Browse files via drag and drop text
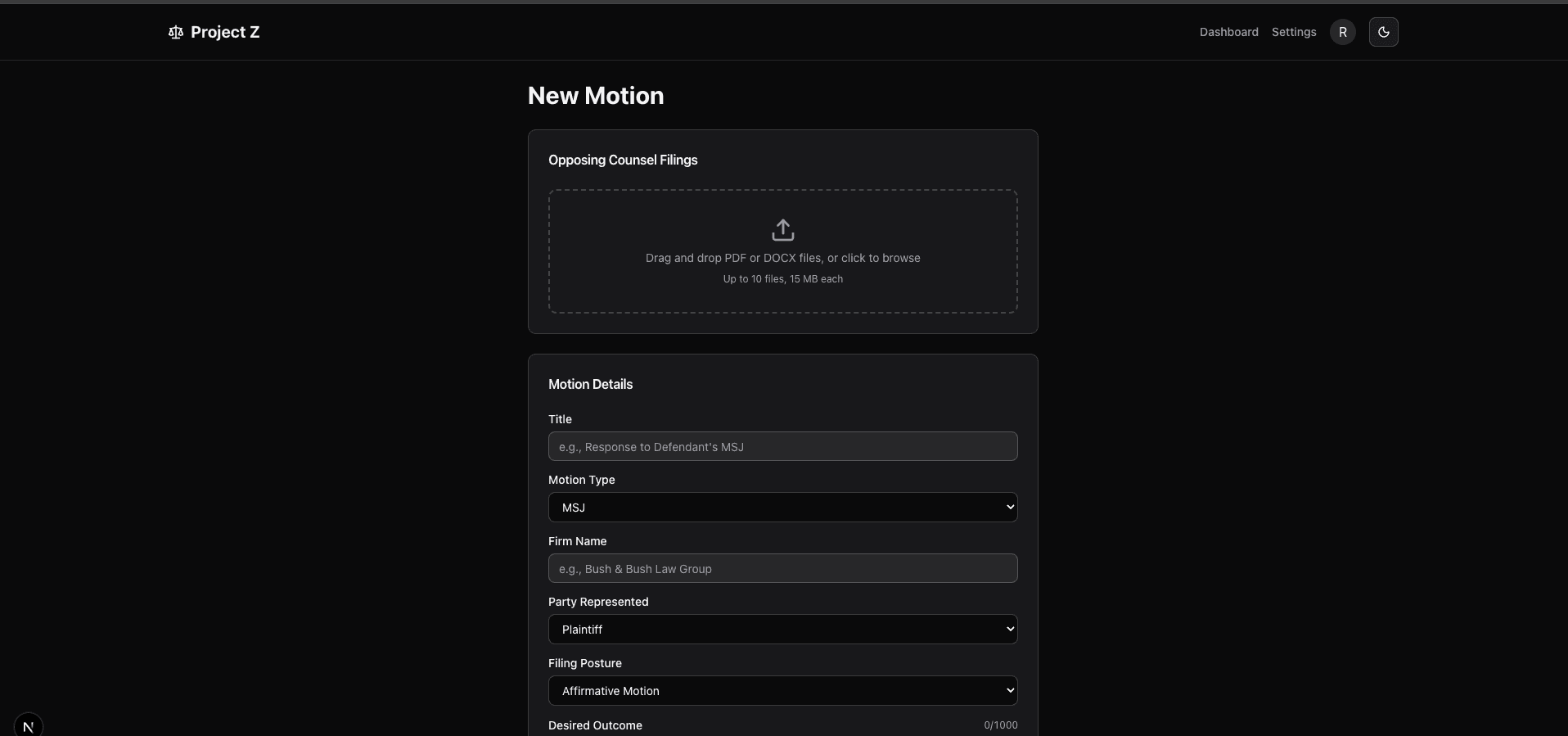The image size is (1568, 736). [x=783, y=258]
